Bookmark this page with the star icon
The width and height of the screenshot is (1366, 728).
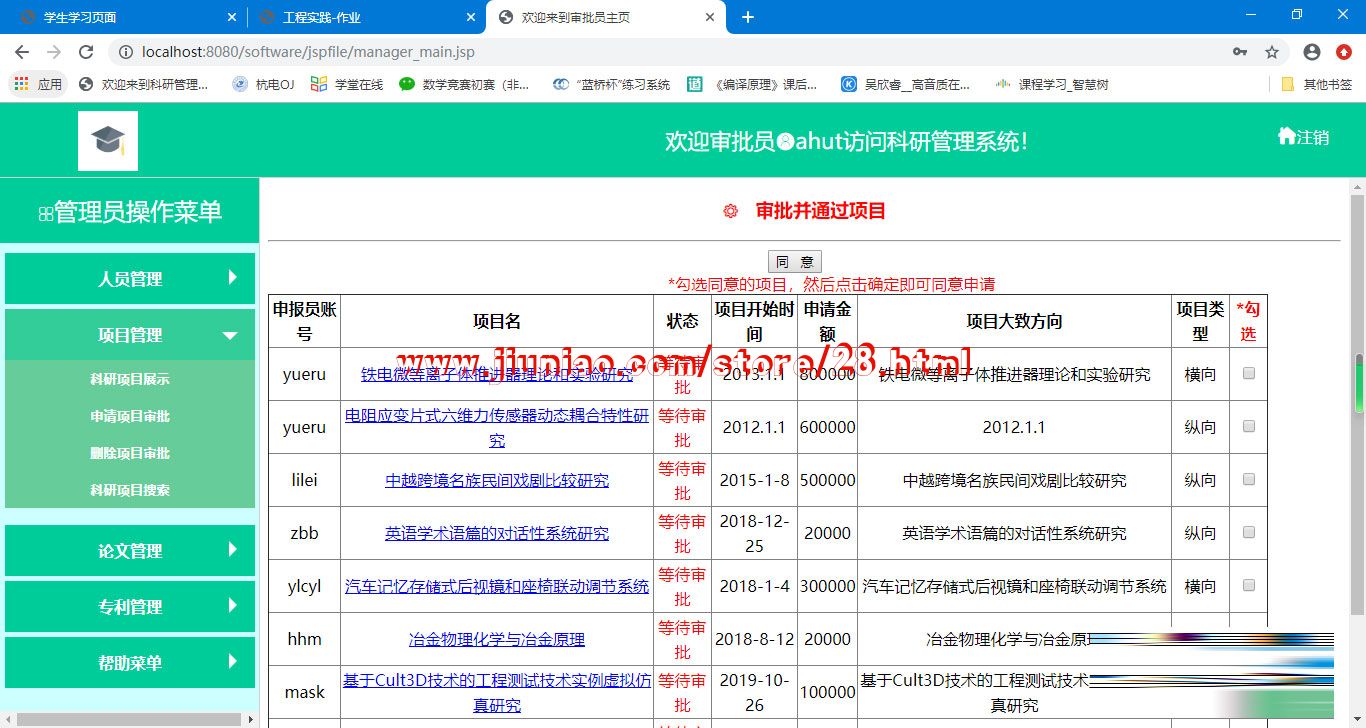pyautogui.click(x=1271, y=52)
